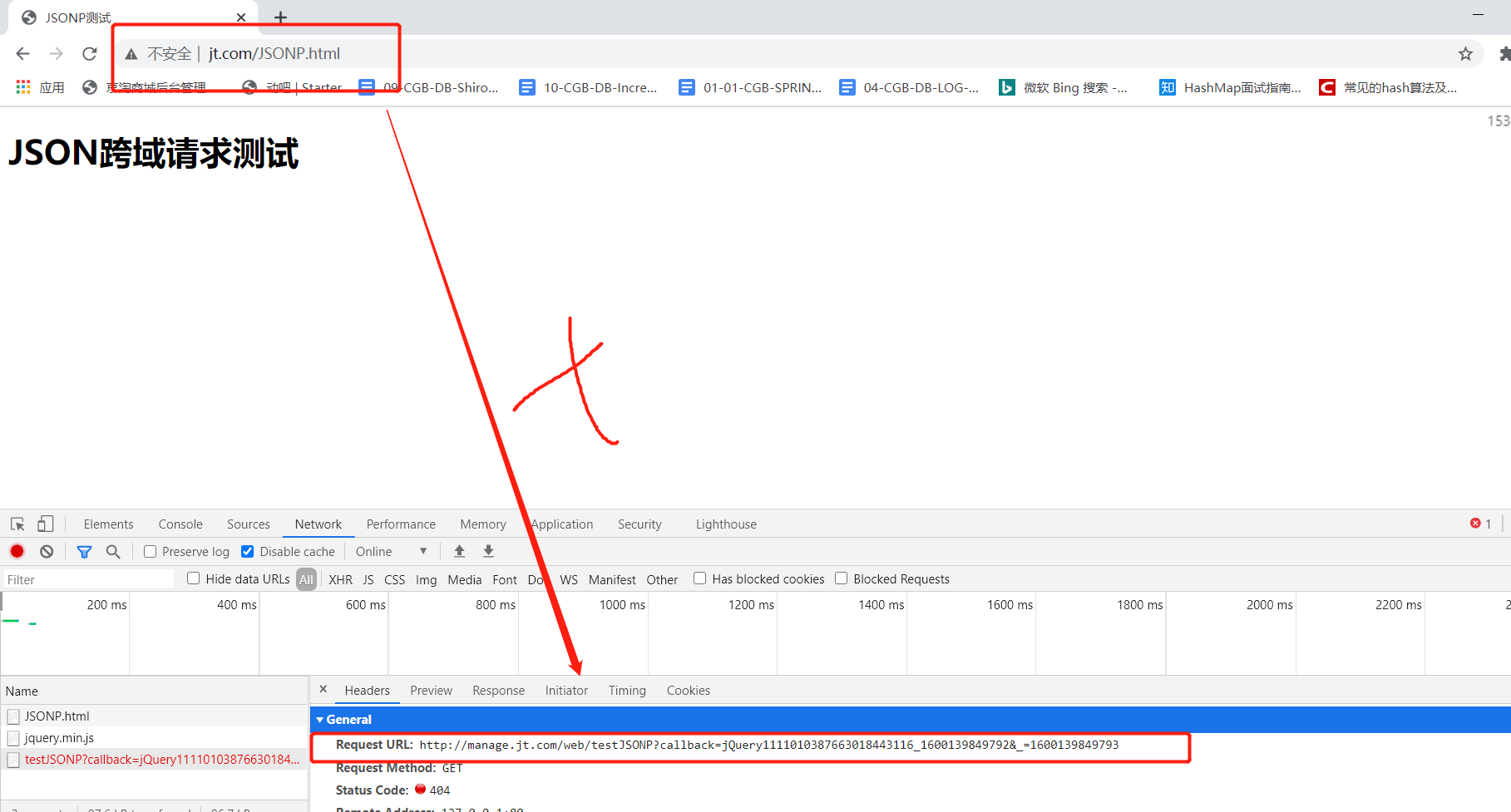Filter requests by Img type
The width and height of the screenshot is (1511, 812).
[x=426, y=579]
